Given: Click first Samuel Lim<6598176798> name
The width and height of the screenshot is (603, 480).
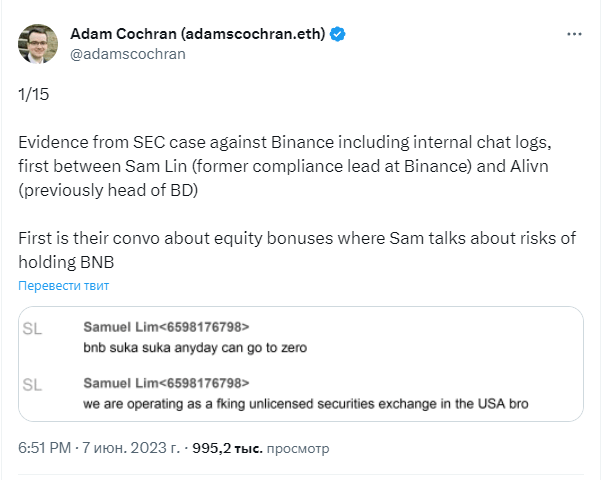Looking at the screenshot, I should [167, 327].
